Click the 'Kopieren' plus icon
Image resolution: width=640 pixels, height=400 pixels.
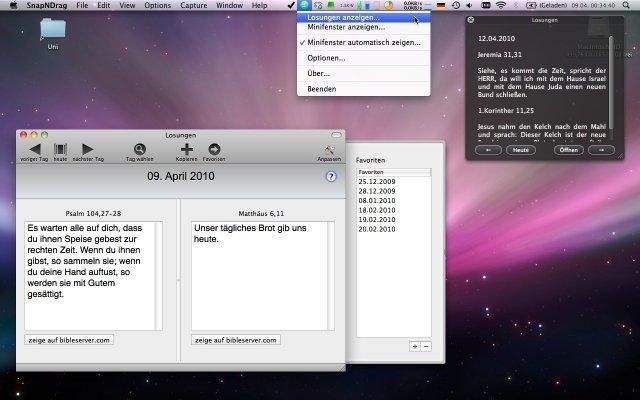click(x=186, y=149)
